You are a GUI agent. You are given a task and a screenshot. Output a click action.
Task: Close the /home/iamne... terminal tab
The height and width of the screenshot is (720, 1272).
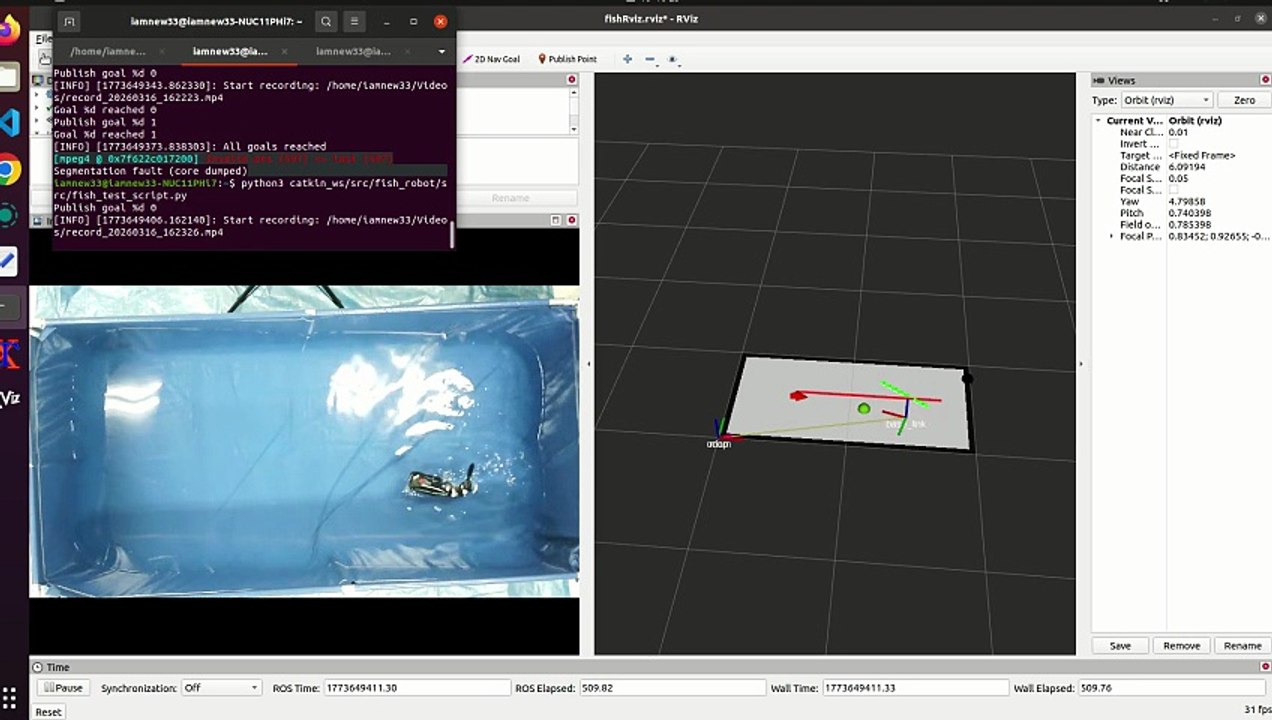point(161,51)
